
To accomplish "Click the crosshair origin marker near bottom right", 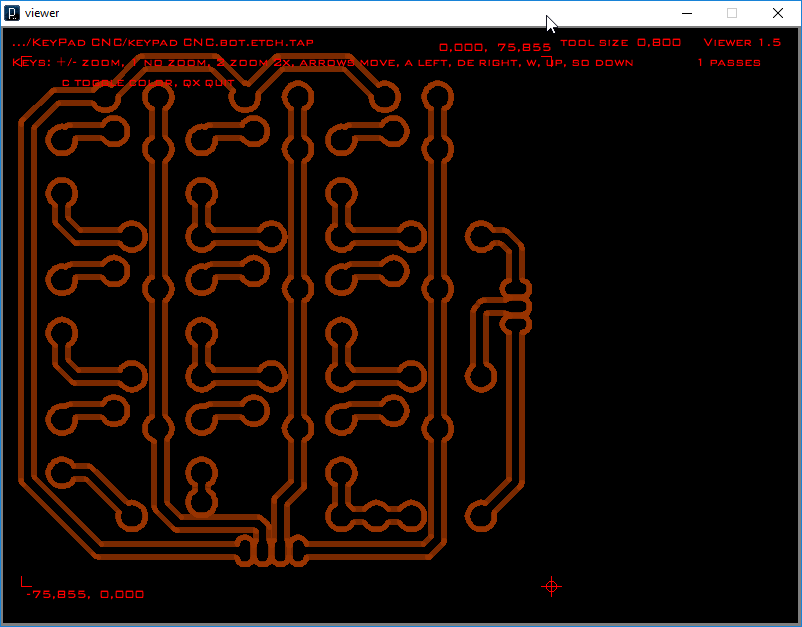I will pos(551,587).
